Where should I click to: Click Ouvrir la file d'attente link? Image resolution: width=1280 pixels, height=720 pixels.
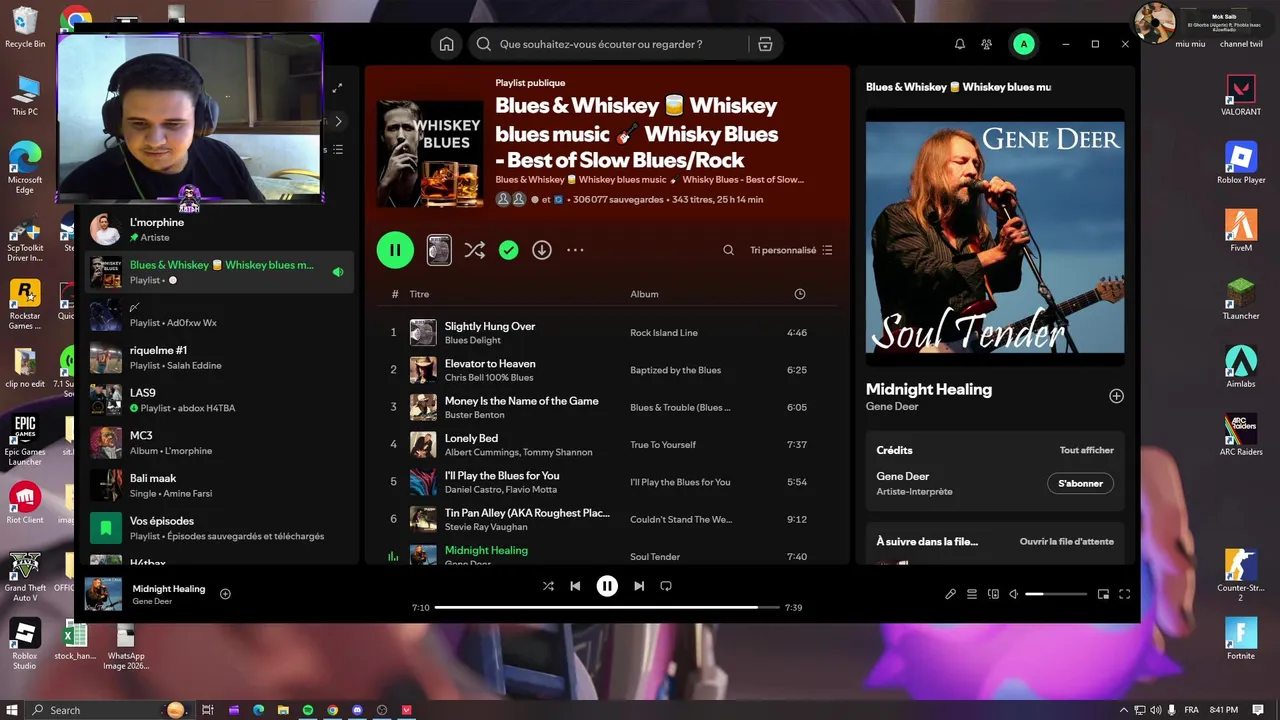pyautogui.click(x=1066, y=541)
